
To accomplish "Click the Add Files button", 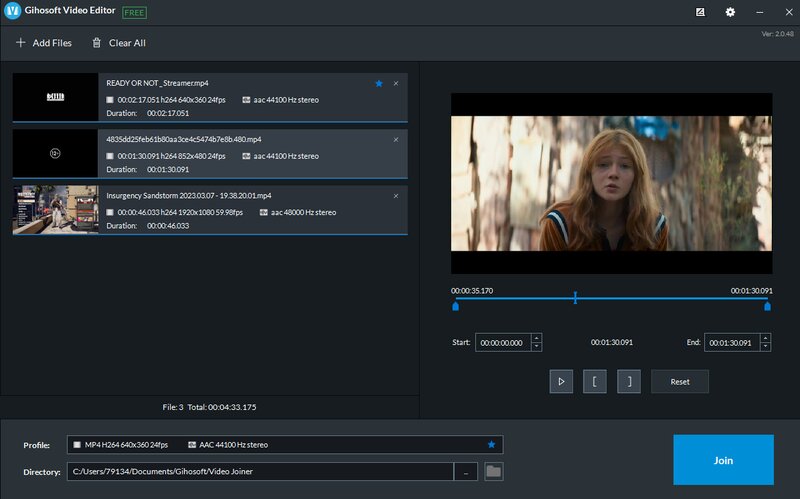I will point(44,43).
